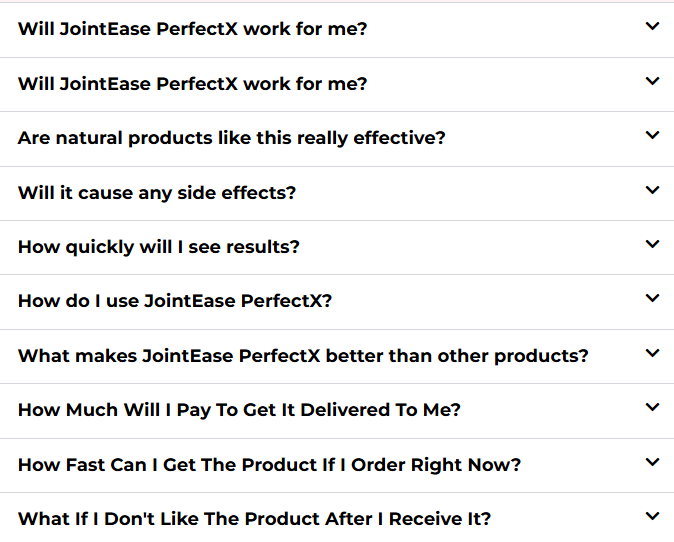Expand the topmost 'Will JointEase PerfectX work for me?' question
This screenshot has height=542, width=674.
click(193, 29)
